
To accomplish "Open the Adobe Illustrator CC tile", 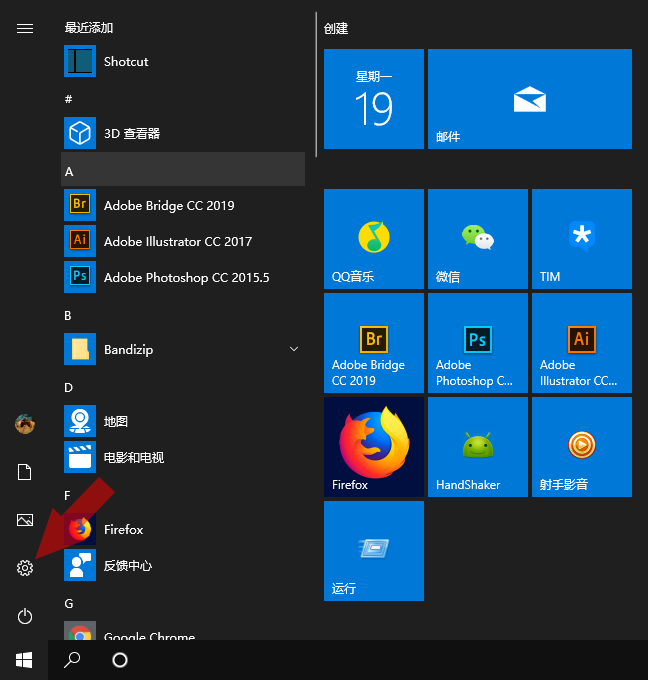I will click(582, 343).
